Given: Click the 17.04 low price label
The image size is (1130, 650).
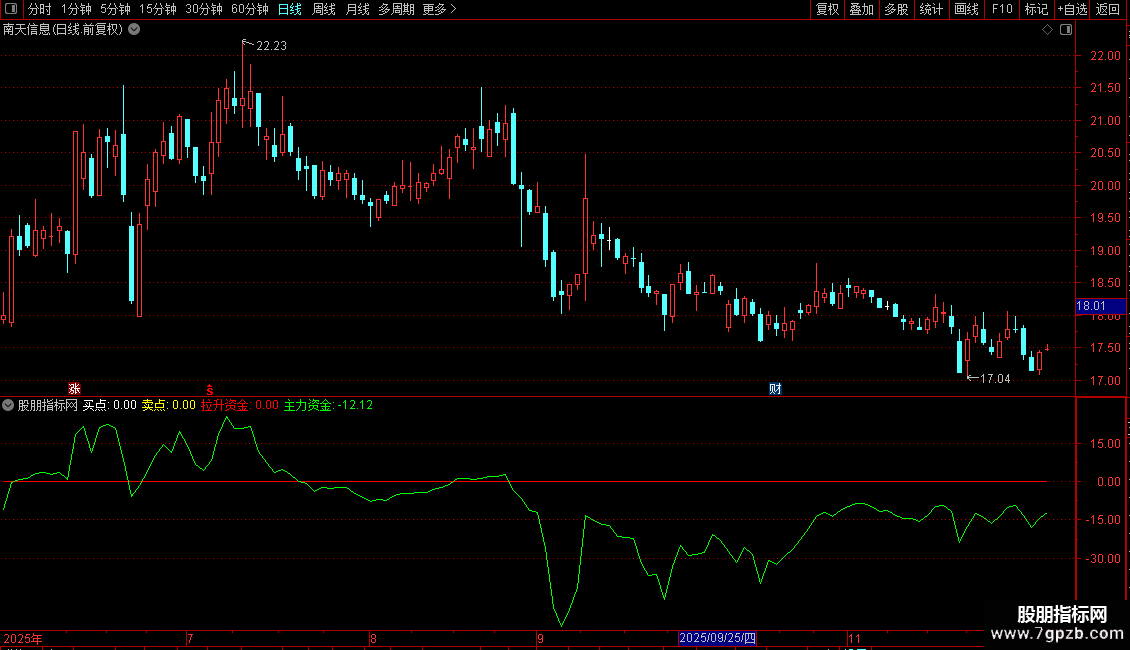Looking at the screenshot, I should tap(995, 379).
